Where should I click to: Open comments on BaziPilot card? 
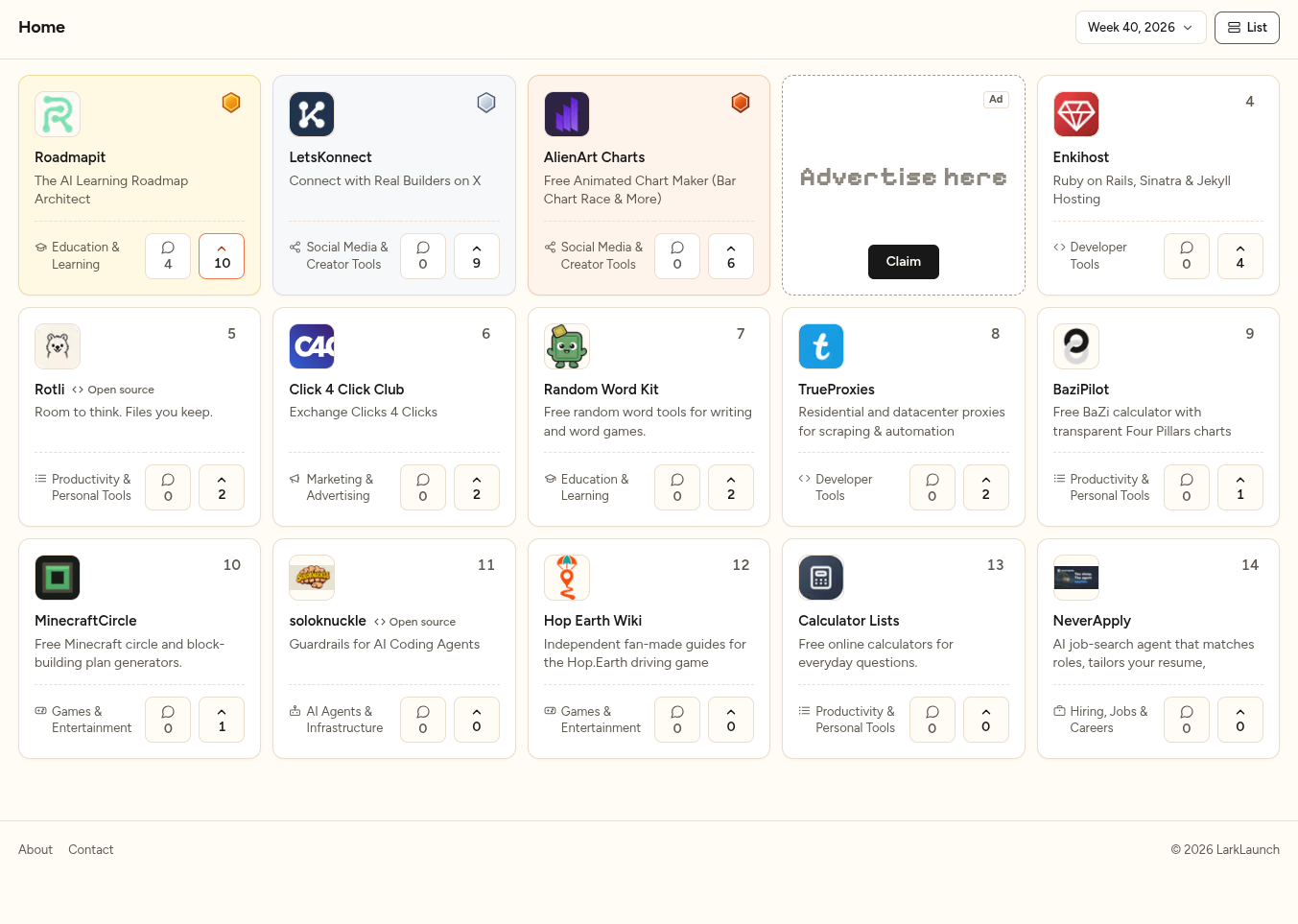1187,487
